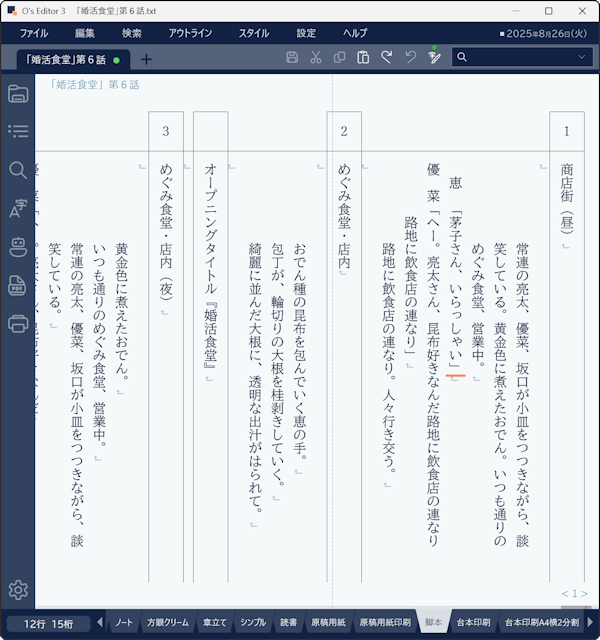Click the paste clipboard toolbar icon
The width and height of the screenshot is (600, 640).
coord(363,58)
